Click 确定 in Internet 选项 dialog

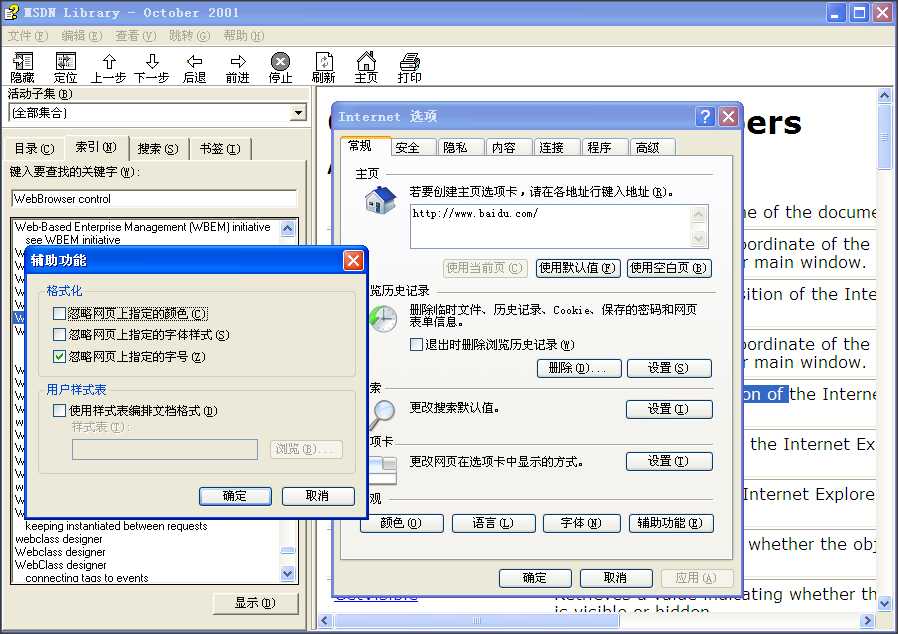pyautogui.click(x=535, y=578)
